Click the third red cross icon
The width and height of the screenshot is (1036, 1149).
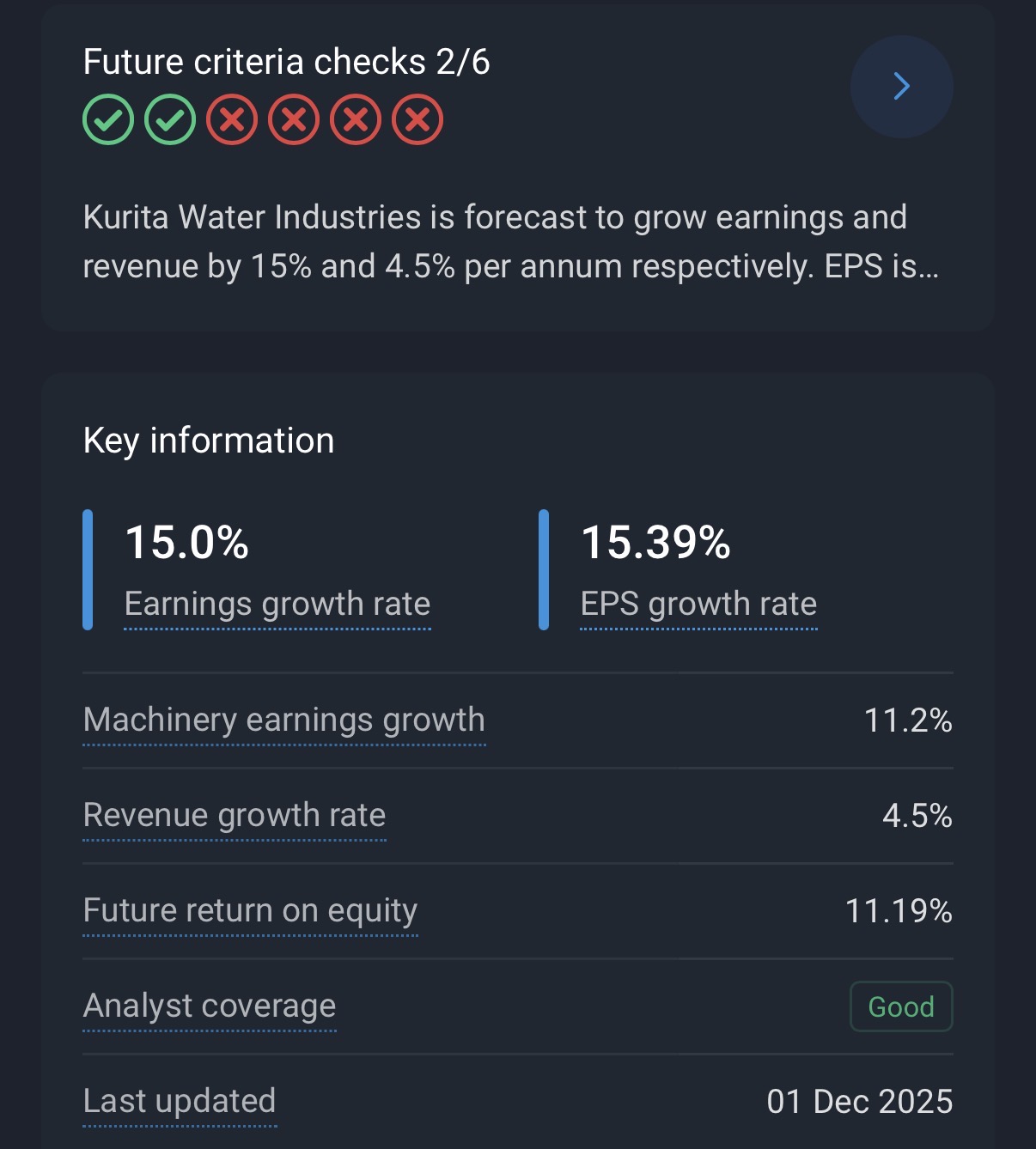[x=356, y=119]
